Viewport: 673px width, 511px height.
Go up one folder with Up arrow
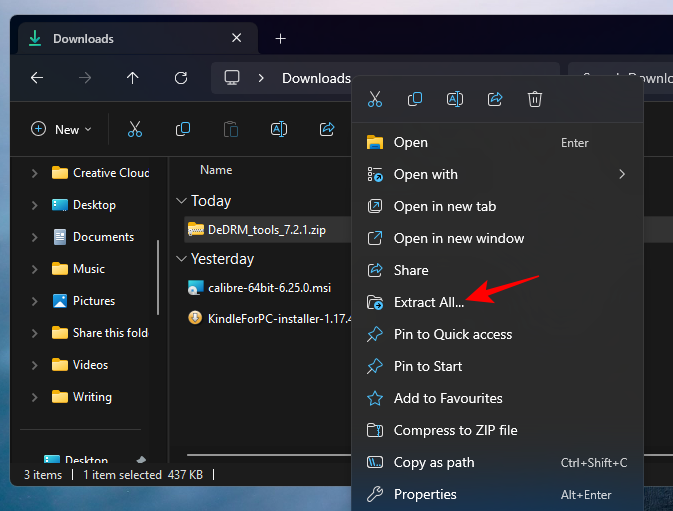(133, 78)
